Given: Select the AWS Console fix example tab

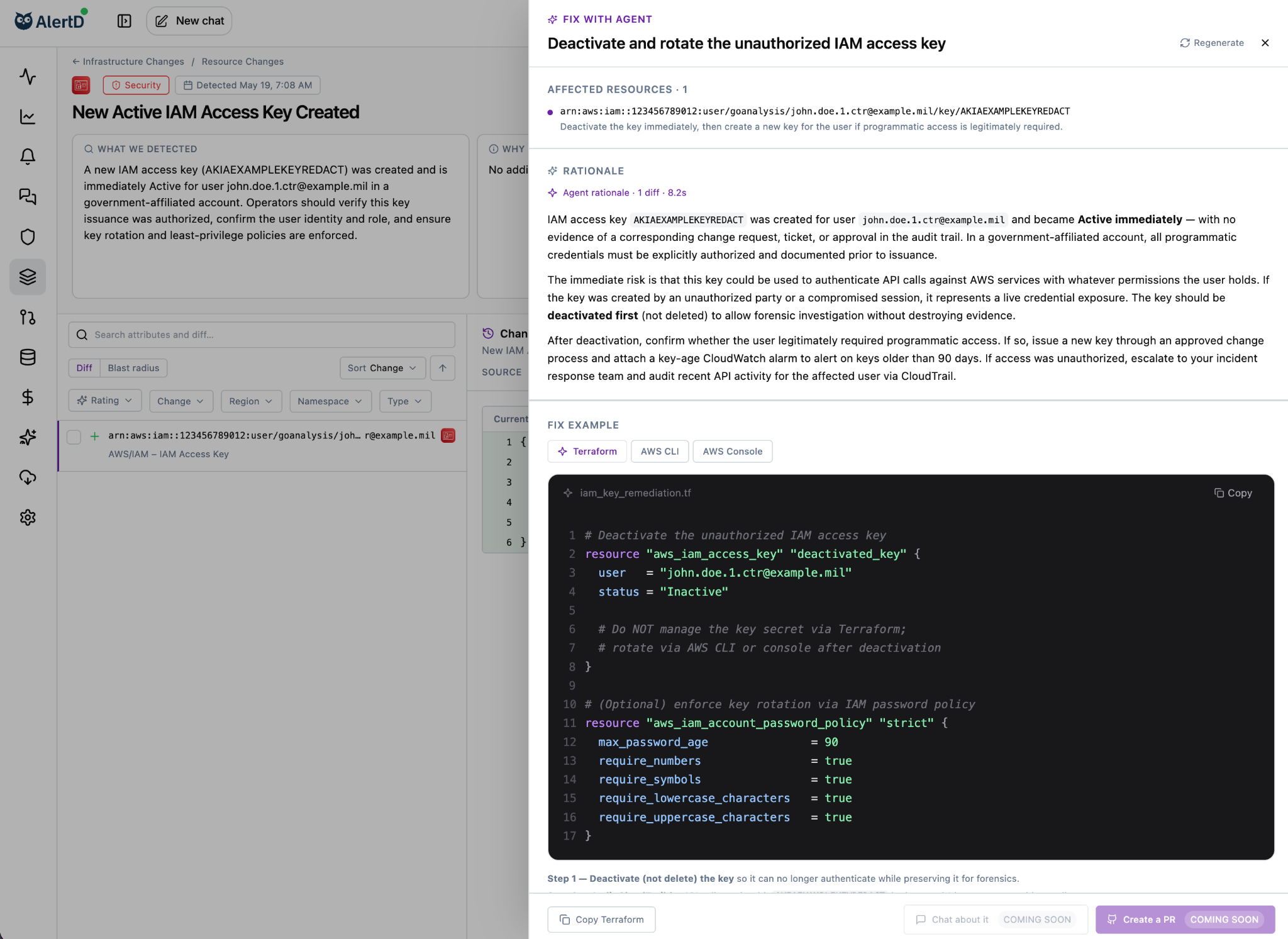Looking at the screenshot, I should click(733, 452).
